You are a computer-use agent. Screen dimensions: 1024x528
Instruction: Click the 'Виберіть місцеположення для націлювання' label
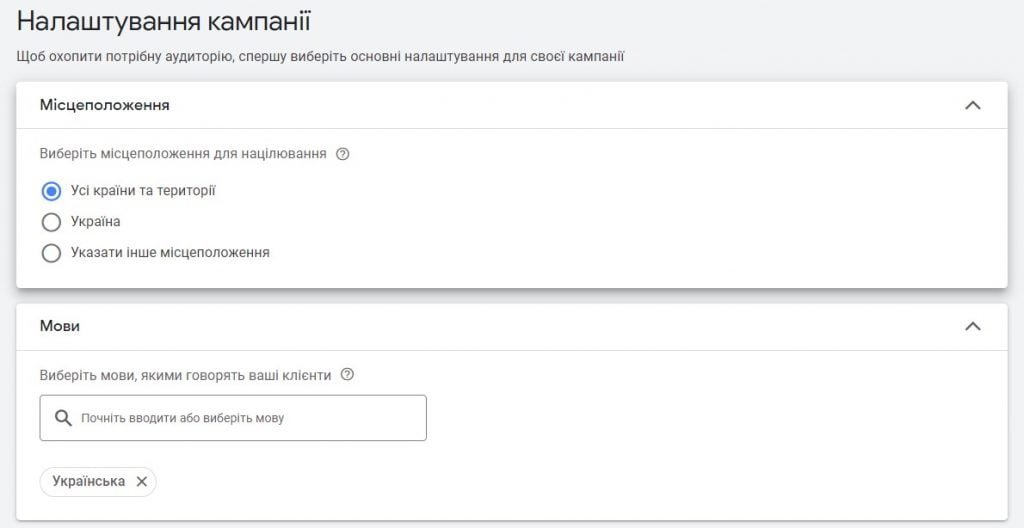coord(183,154)
